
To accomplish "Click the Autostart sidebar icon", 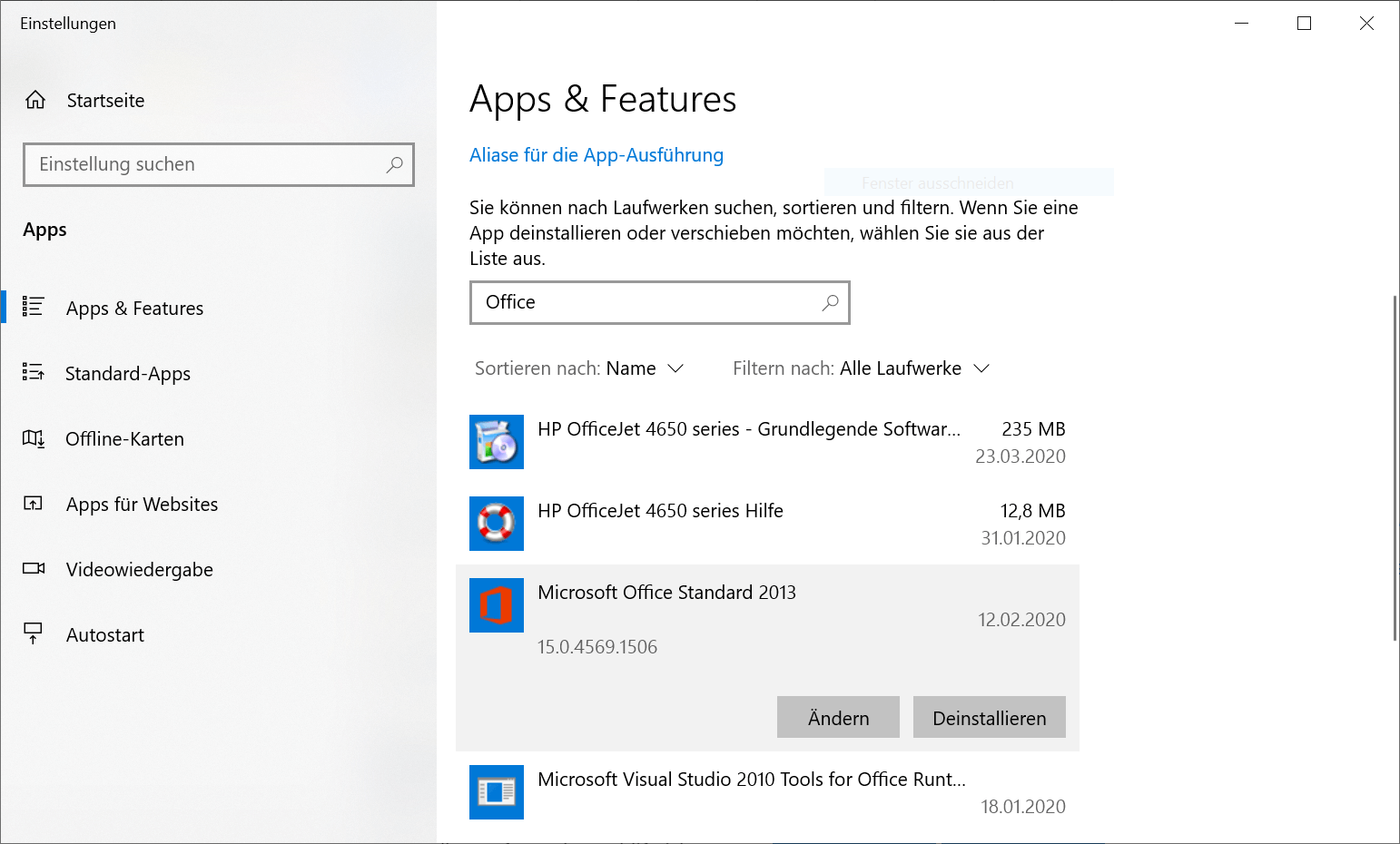I will 34,633.
